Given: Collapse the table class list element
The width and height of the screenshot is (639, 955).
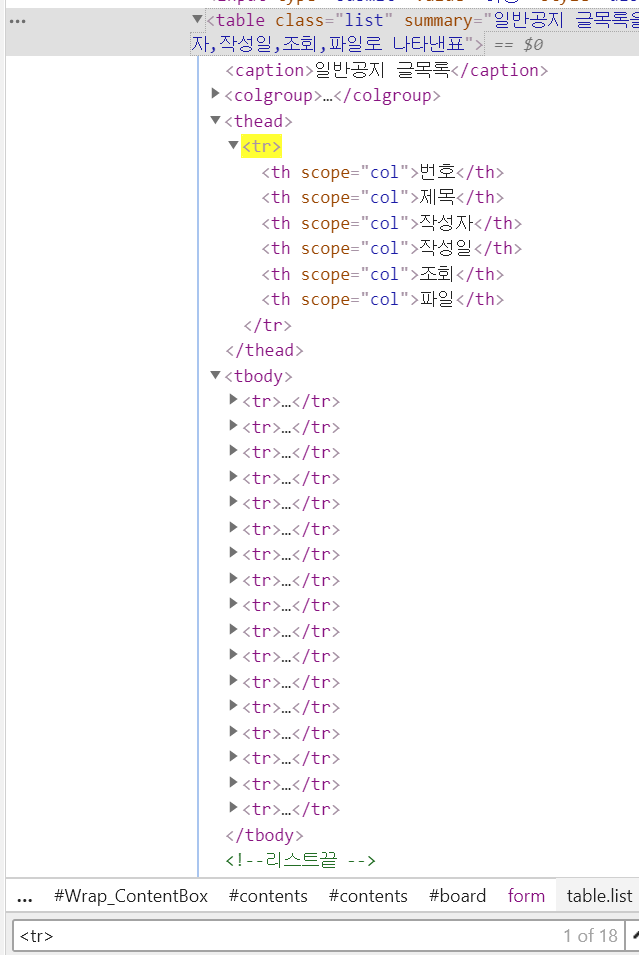Looking at the screenshot, I should (197, 19).
